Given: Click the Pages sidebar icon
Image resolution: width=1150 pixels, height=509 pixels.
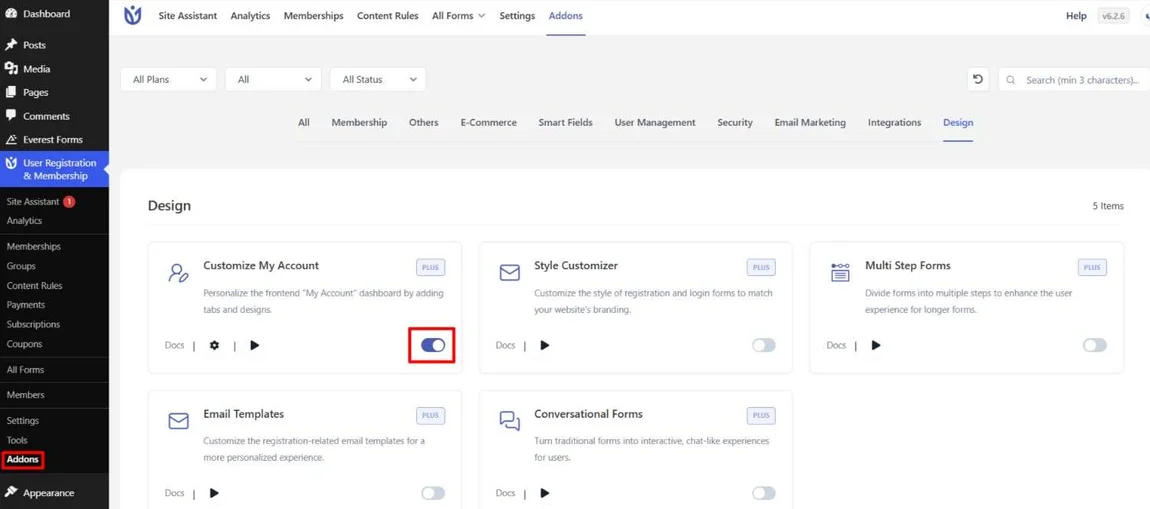Looking at the screenshot, I should click(11, 92).
